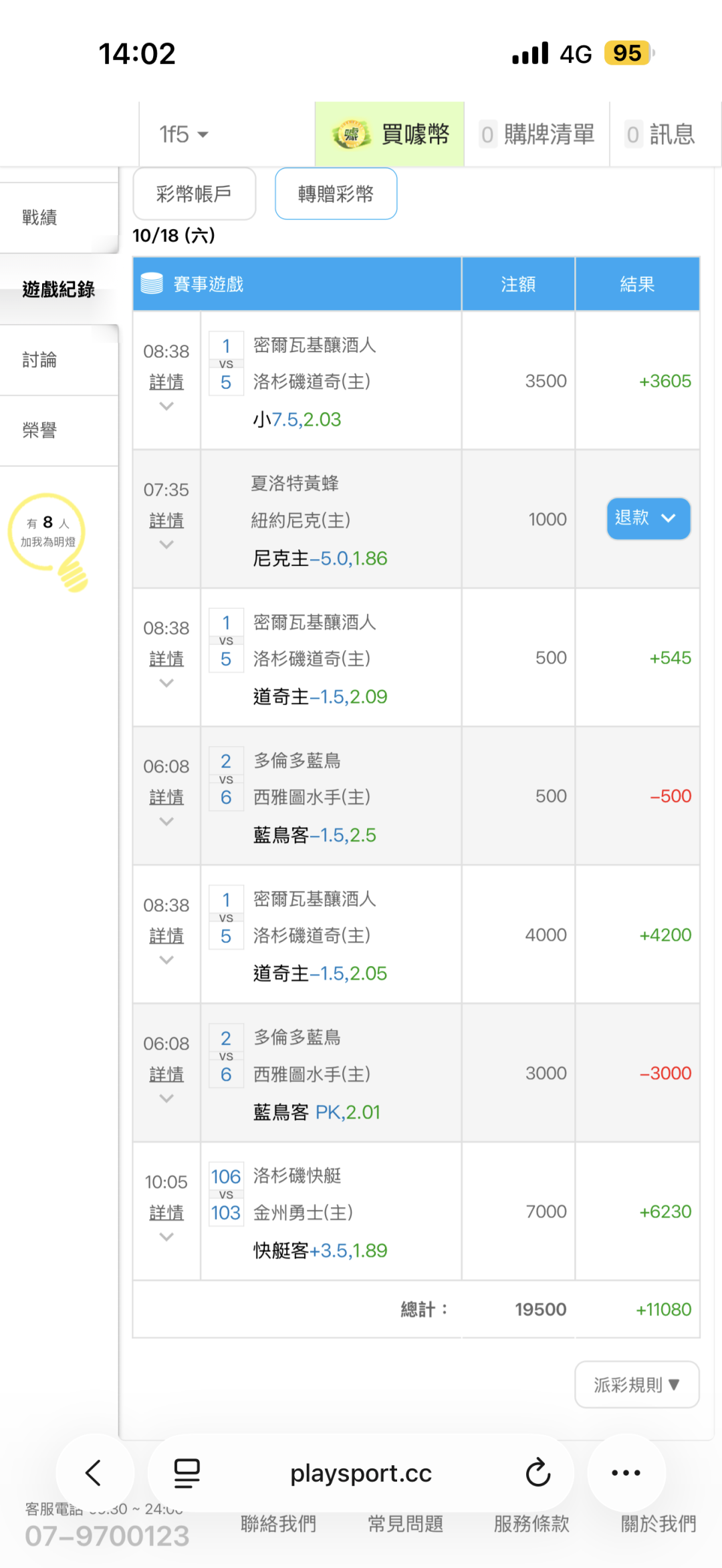This screenshot has height=1568, width=722.
Task: Expand the 退款 dropdown button
Action: pyautogui.click(x=648, y=518)
